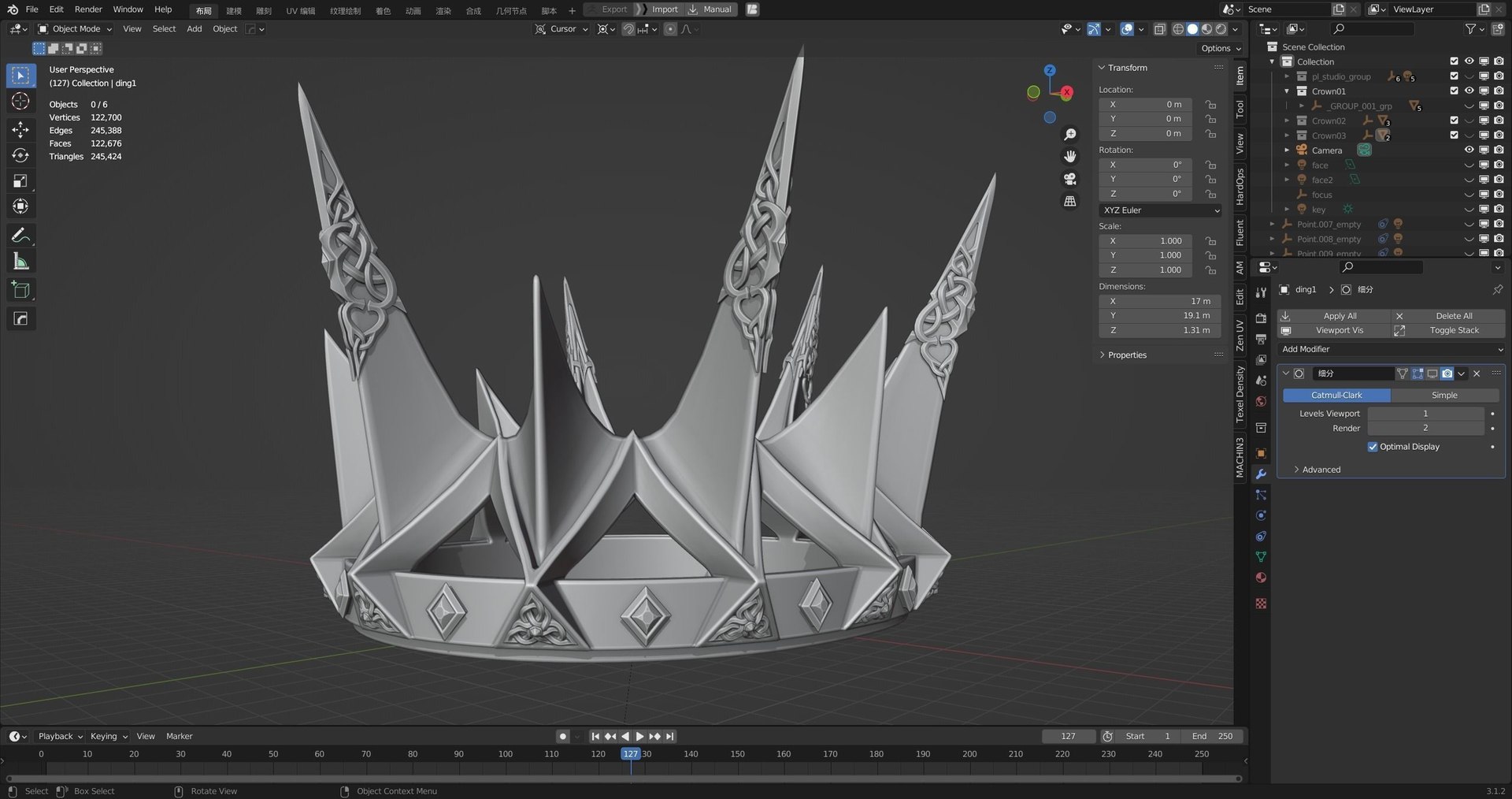Toggle Crown03 collection exclude checkbox
The image size is (1512, 799).
tap(1454, 136)
